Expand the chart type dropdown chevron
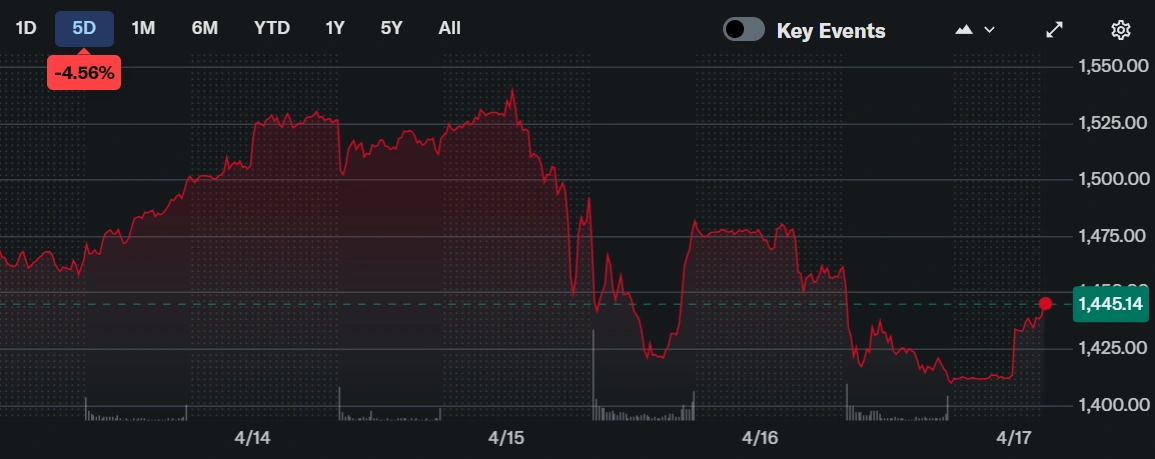The image size is (1155, 459). 990,30
